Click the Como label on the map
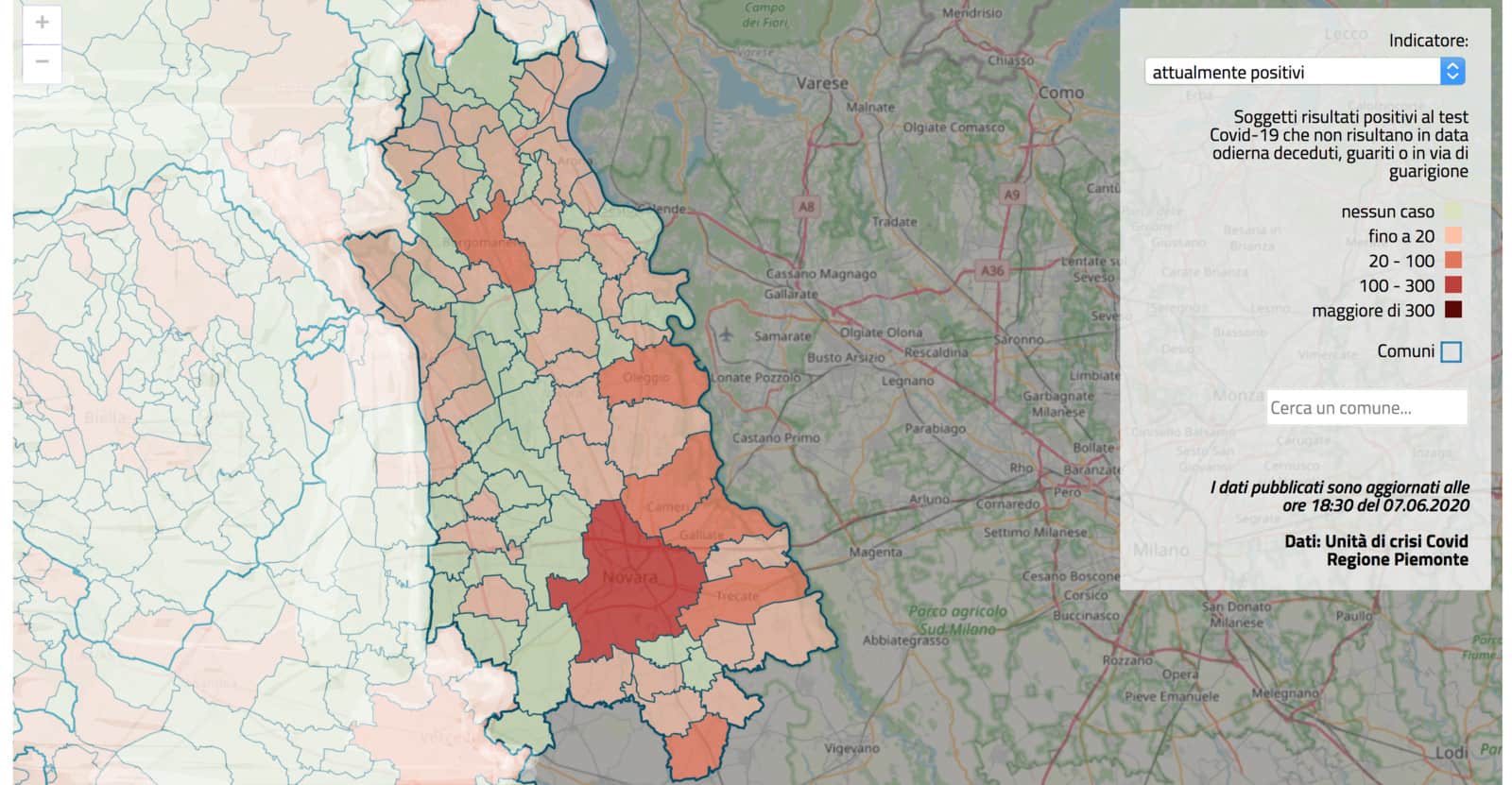The image size is (1512, 785). pos(1061,93)
